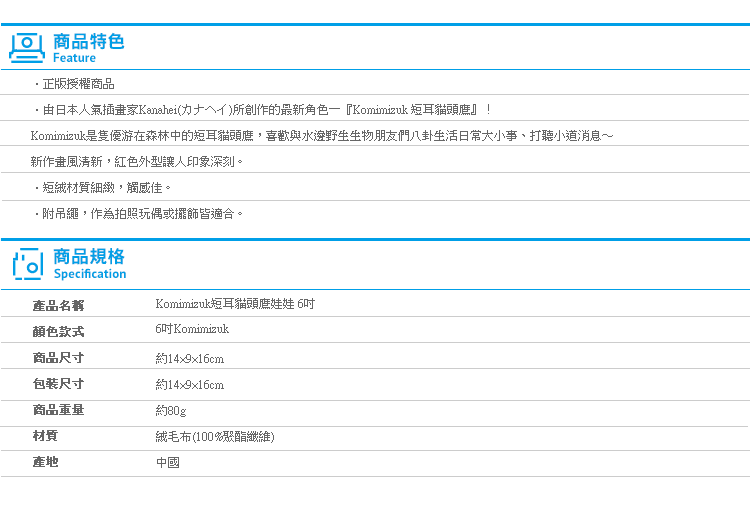Click the value 'Komimizuk短耳貓頭鷹娃娃 6吋'
This screenshot has width=750, height=528.
tap(235, 304)
